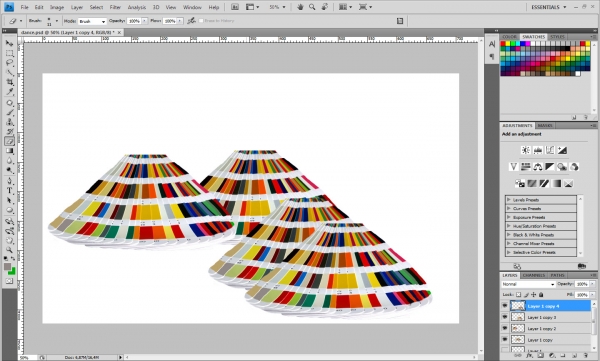Image resolution: width=600 pixels, height=361 pixels.
Task: Switch to the Paths tab
Action: [x=557, y=275]
